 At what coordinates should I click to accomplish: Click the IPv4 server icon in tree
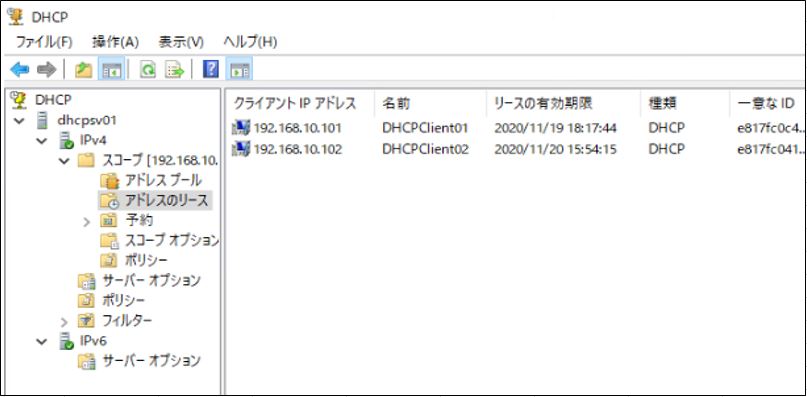(67, 140)
